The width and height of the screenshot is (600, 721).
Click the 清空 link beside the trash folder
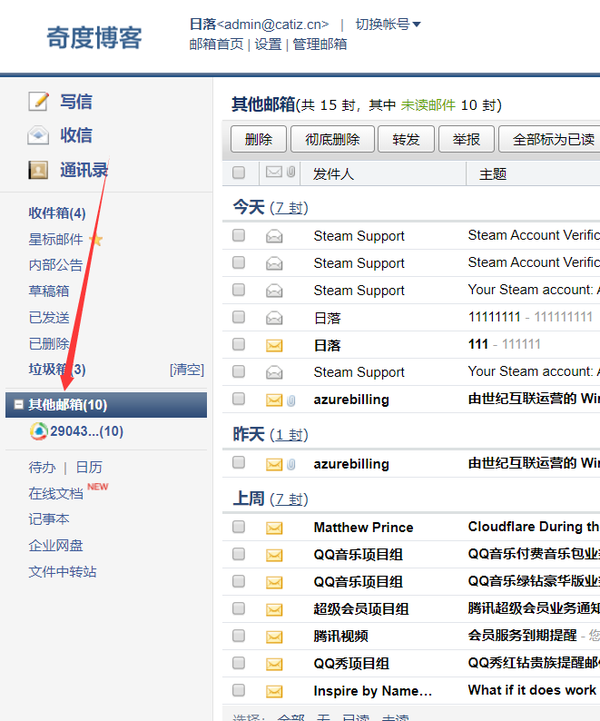coord(187,370)
